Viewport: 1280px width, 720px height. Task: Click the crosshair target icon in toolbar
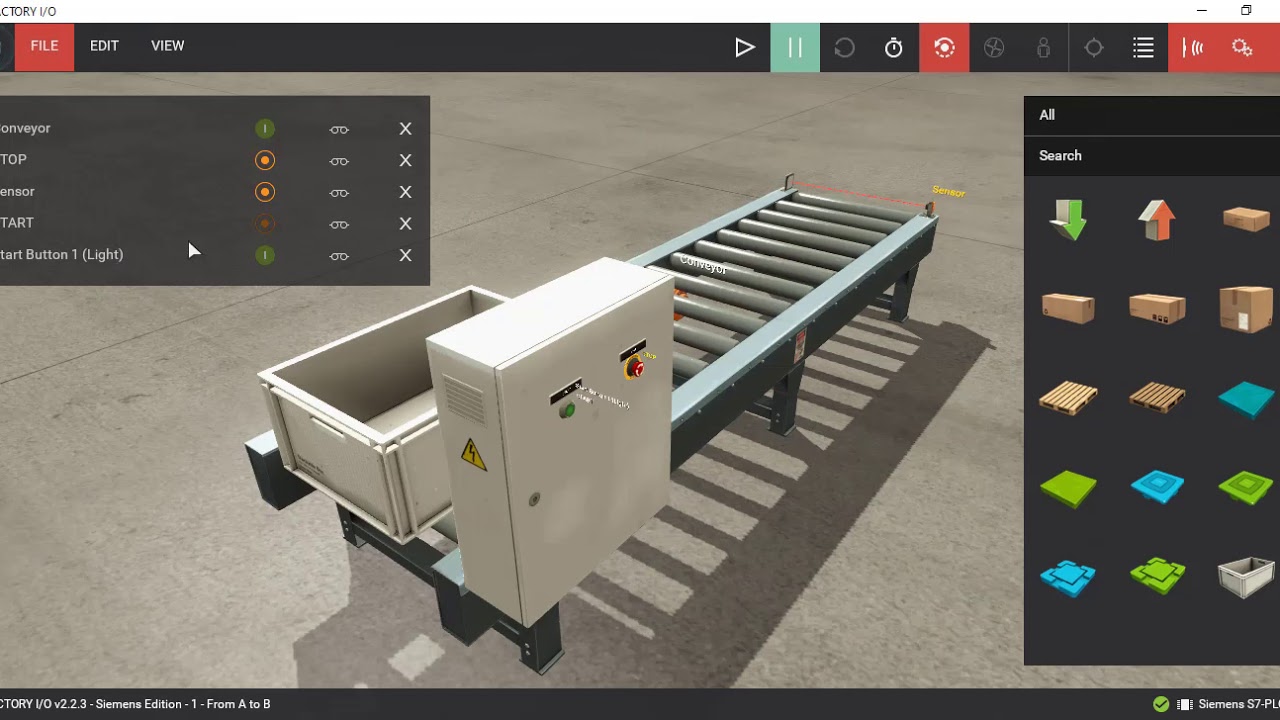pos(1094,47)
